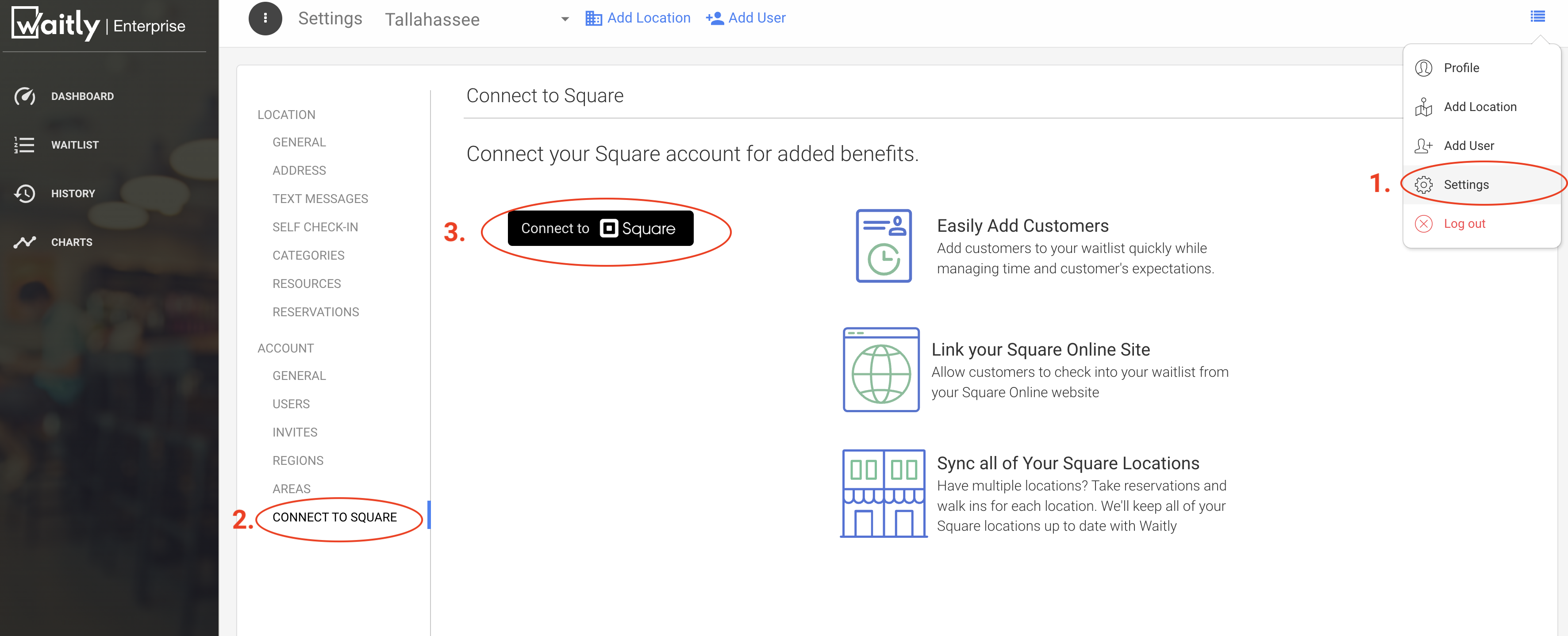Open the Tallahassee location selector
The image size is (1568, 636).
[432, 19]
